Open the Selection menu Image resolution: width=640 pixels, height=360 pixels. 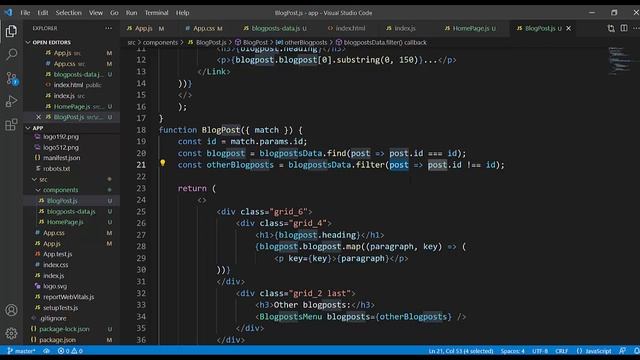pos(69,13)
